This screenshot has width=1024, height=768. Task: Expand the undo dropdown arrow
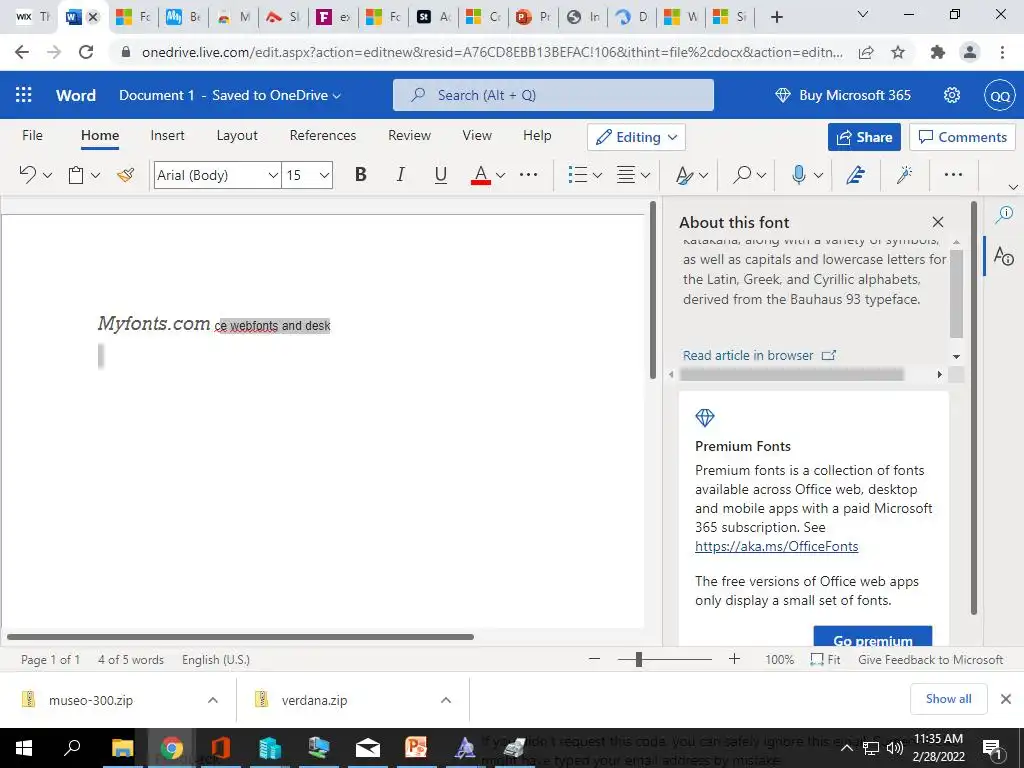[x=47, y=175]
